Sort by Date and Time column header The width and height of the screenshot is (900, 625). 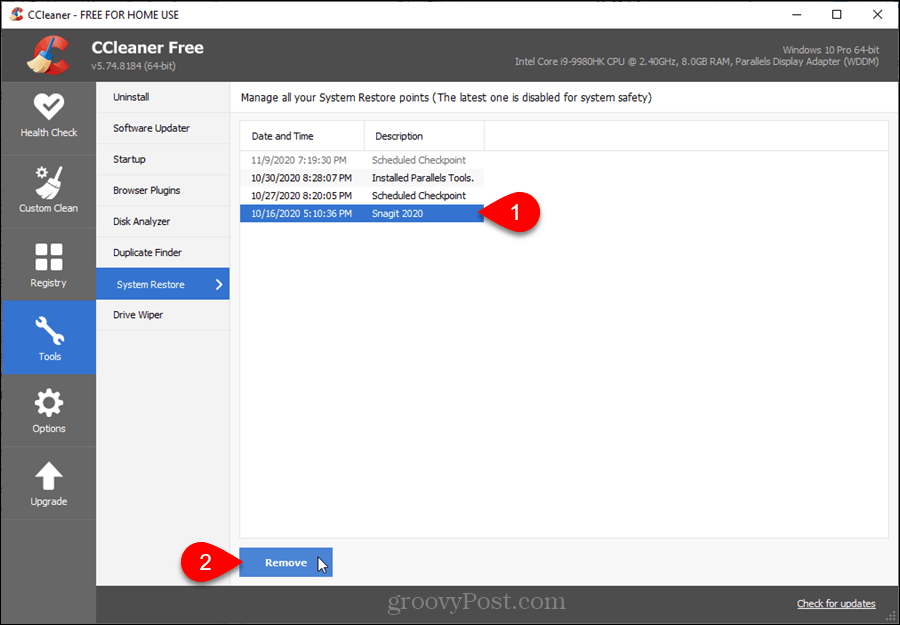[302, 136]
